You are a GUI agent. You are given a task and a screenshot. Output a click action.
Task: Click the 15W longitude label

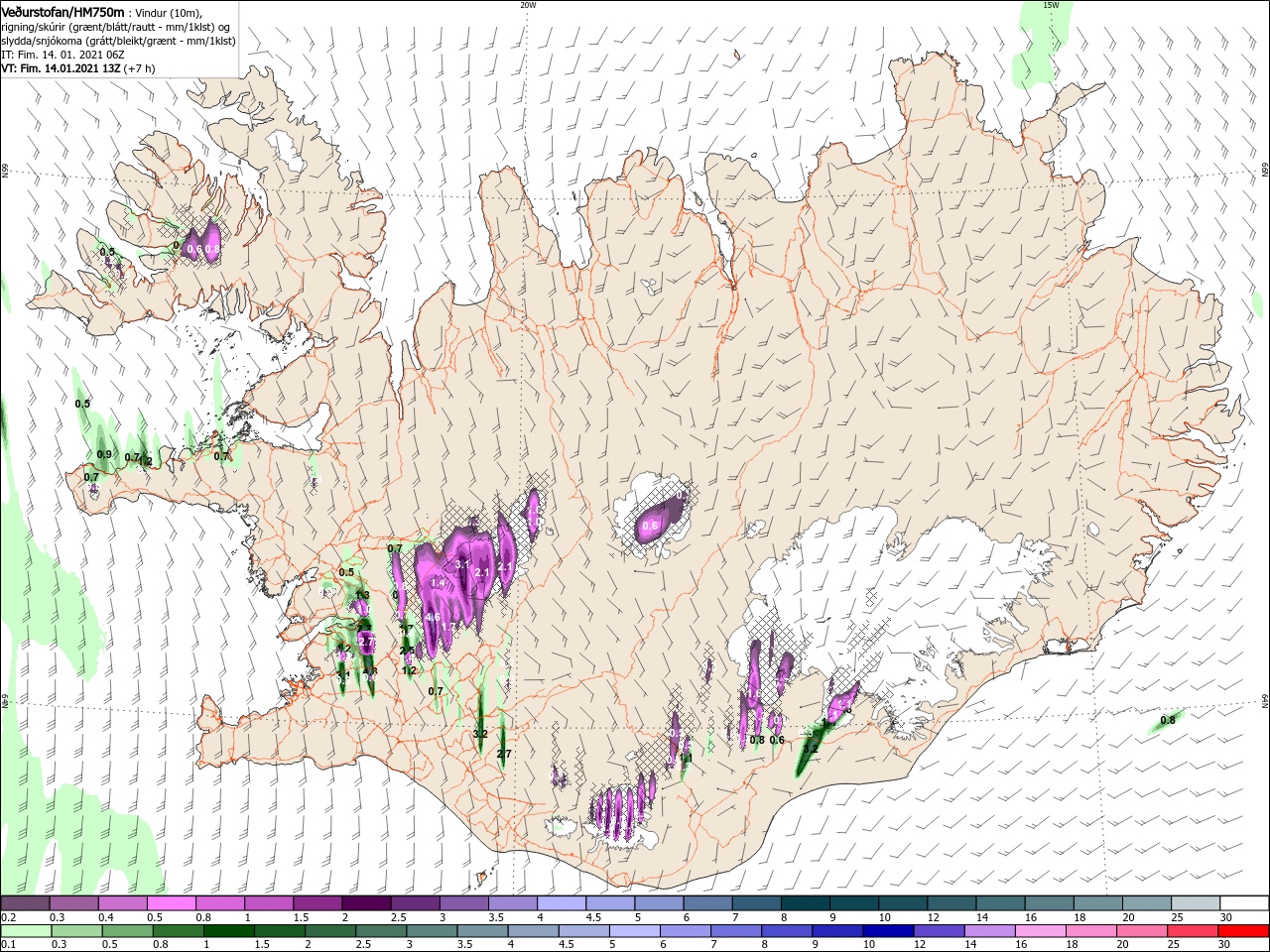[1051, 5]
